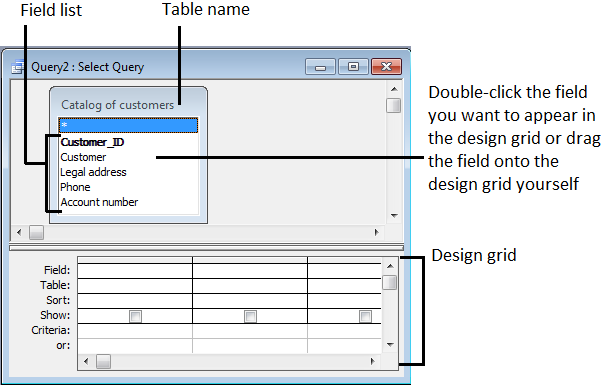Select the Customer_ID field
606x389 pixels.
click(92, 142)
